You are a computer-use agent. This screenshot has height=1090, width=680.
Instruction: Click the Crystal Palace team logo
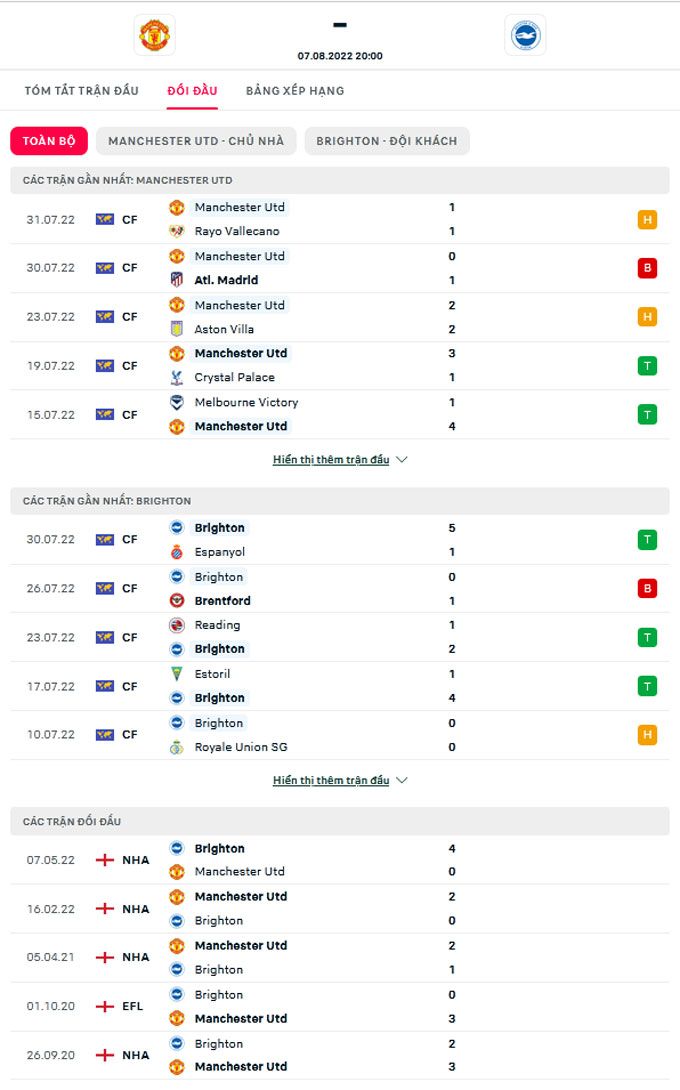coord(177,377)
